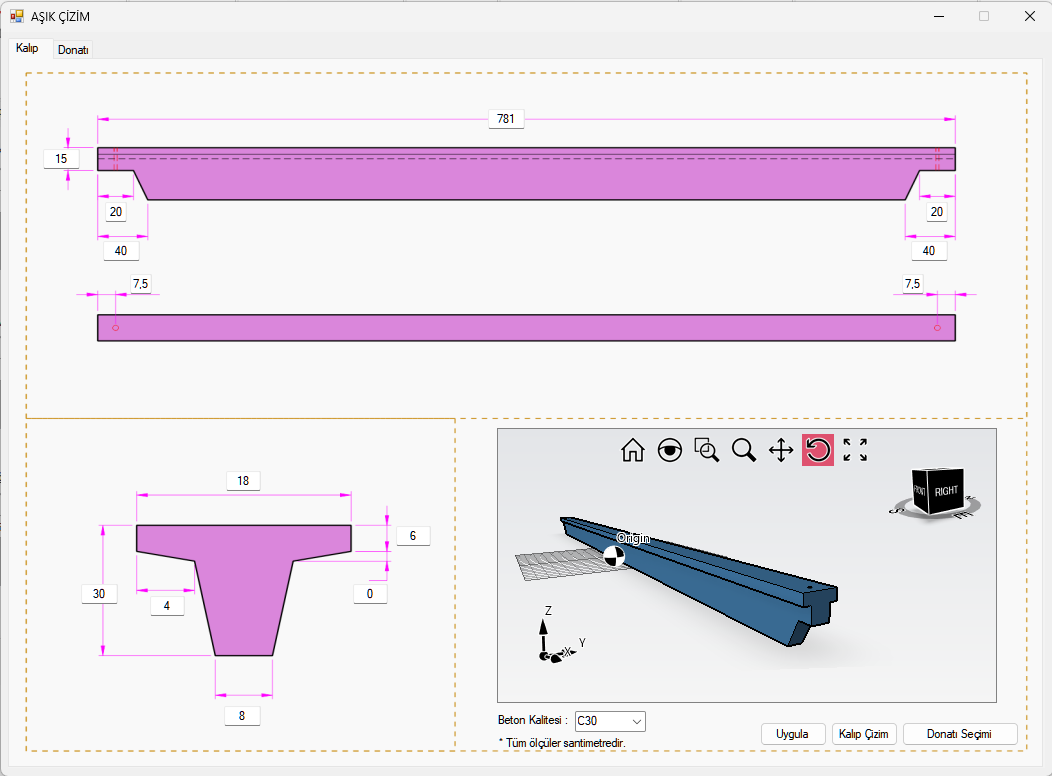Toggle the highlighted rotate tool
This screenshot has height=776, width=1052.
817,450
